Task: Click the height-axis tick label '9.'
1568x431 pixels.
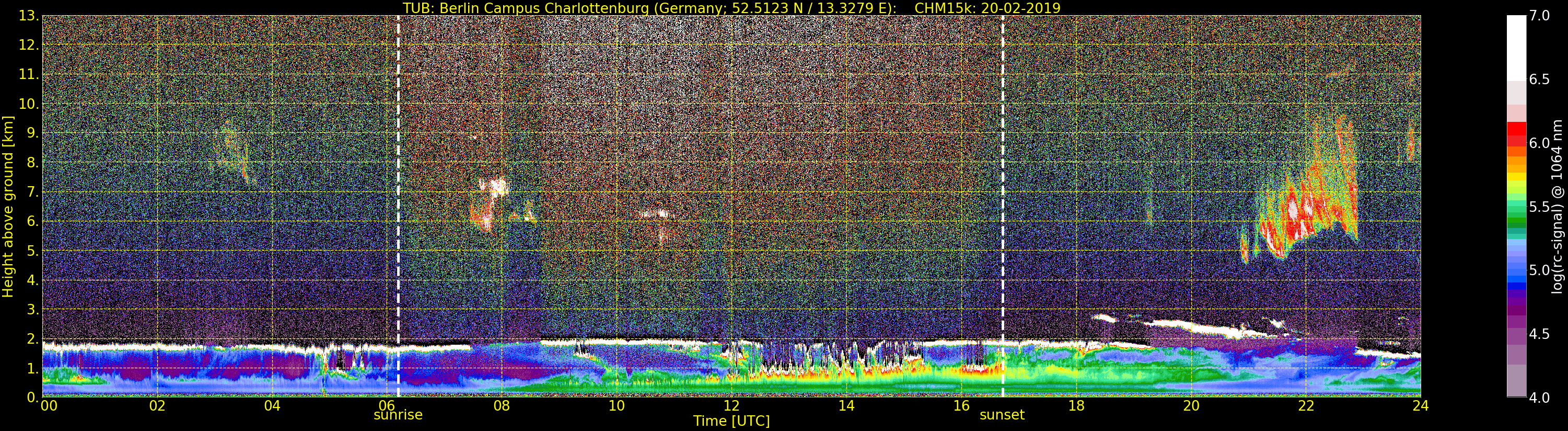Action: click(33, 133)
